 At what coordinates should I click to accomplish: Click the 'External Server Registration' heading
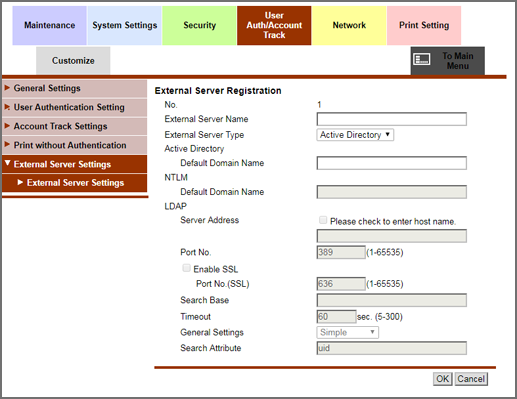tap(218, 91)
